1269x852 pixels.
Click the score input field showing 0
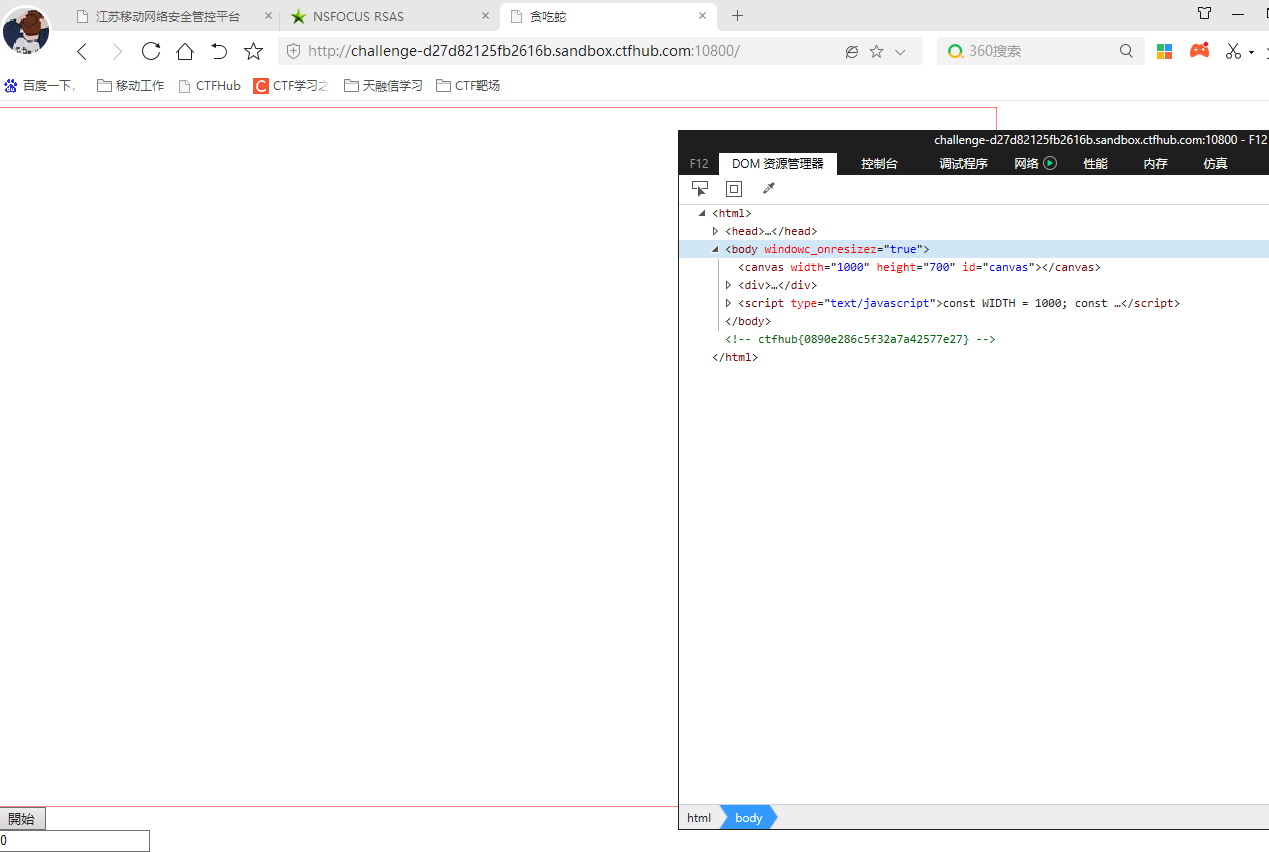(74, 841)
